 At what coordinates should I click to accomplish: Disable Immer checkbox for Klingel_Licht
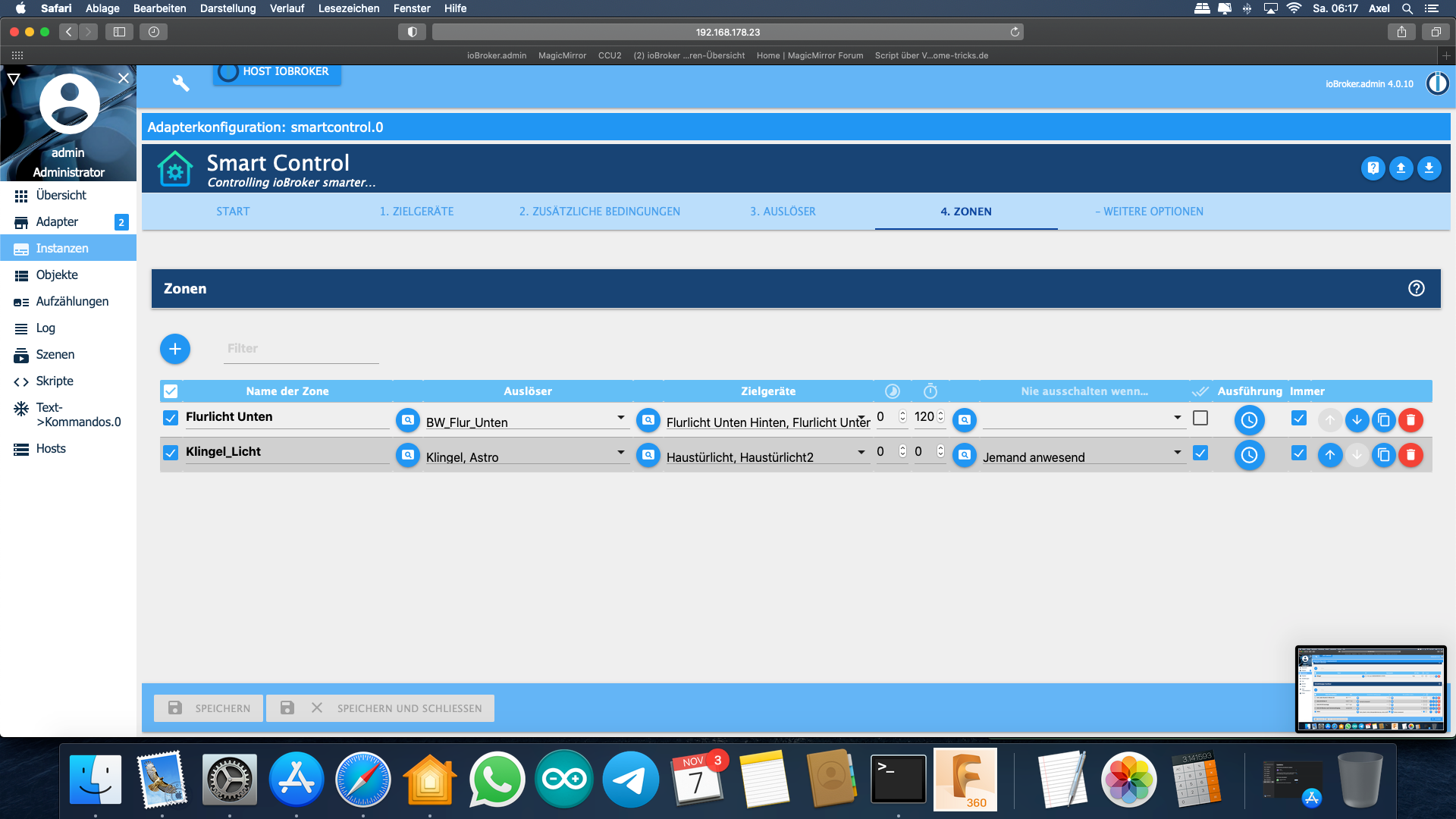pyautogui.click(x=1299, y=453)
